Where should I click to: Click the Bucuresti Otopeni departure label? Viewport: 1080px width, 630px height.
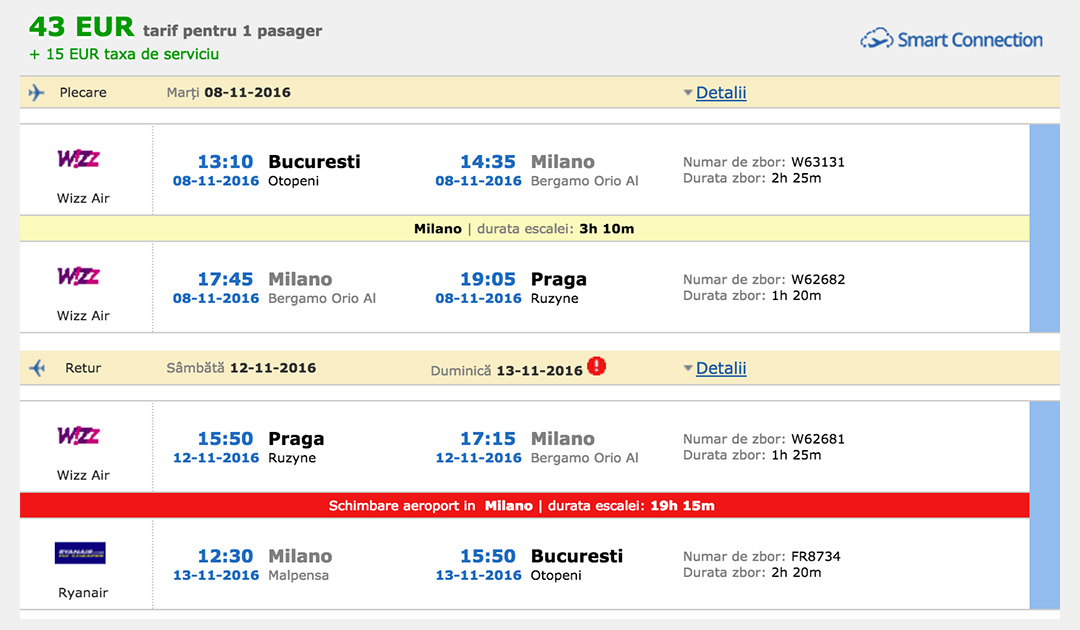(x=310, y=170)
